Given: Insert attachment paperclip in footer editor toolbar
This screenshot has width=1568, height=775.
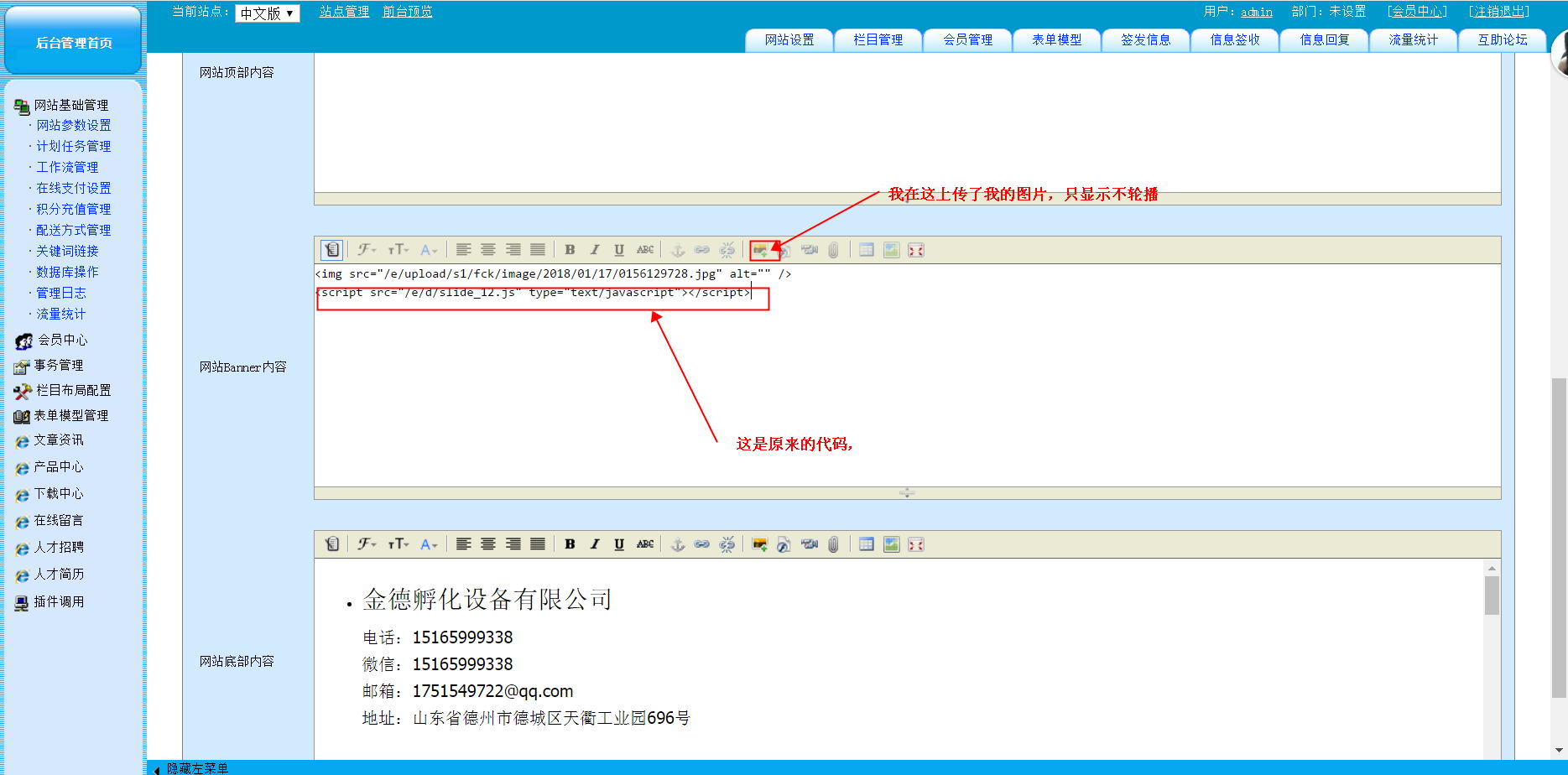Looking at the screenshot, I should [x=833, y=544].
